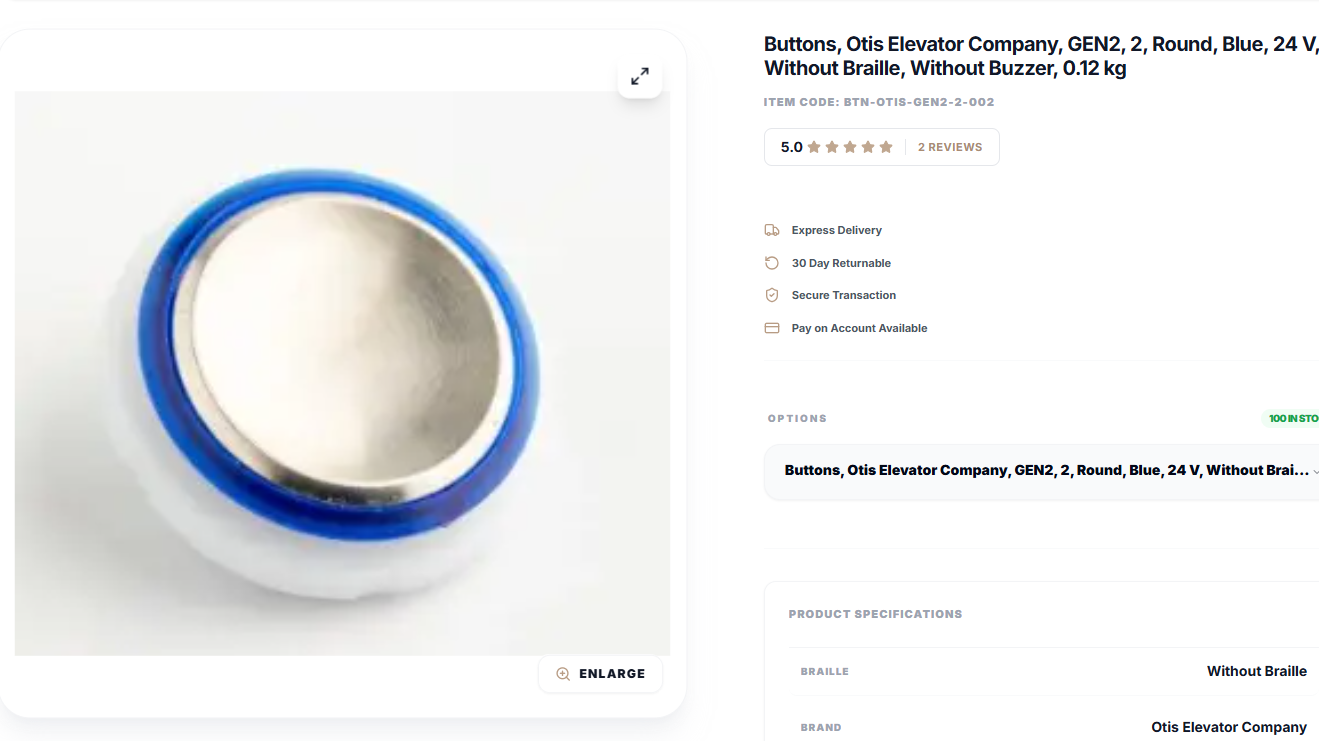Click the Without Braille specification value
This screenshot has height=741, width=1319.
[1256, 671]
